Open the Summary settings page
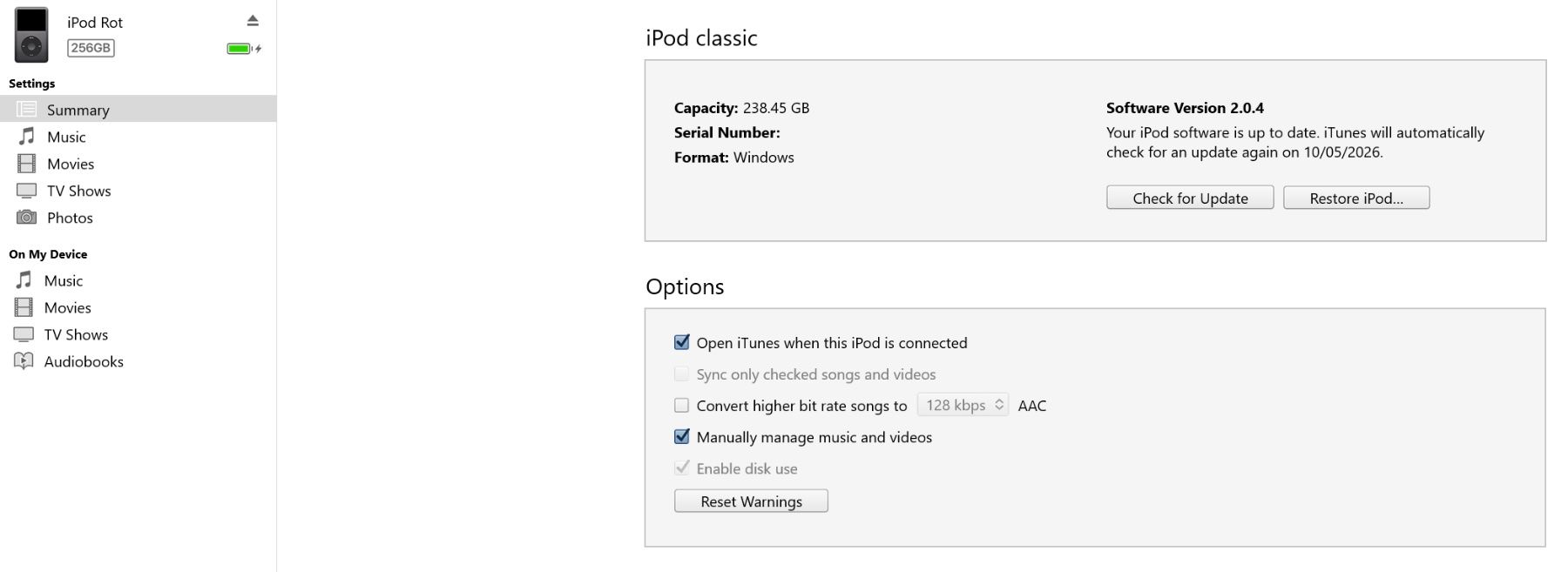This screenshot has width=1568, height=572. (x=139, y=109)
